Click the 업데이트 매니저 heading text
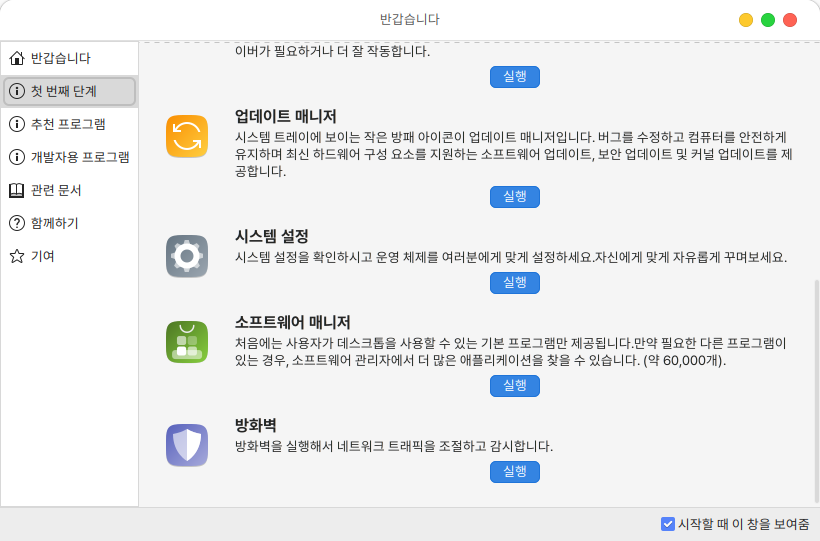The width and height of the screenshot is (820, 541). point(285,116)
